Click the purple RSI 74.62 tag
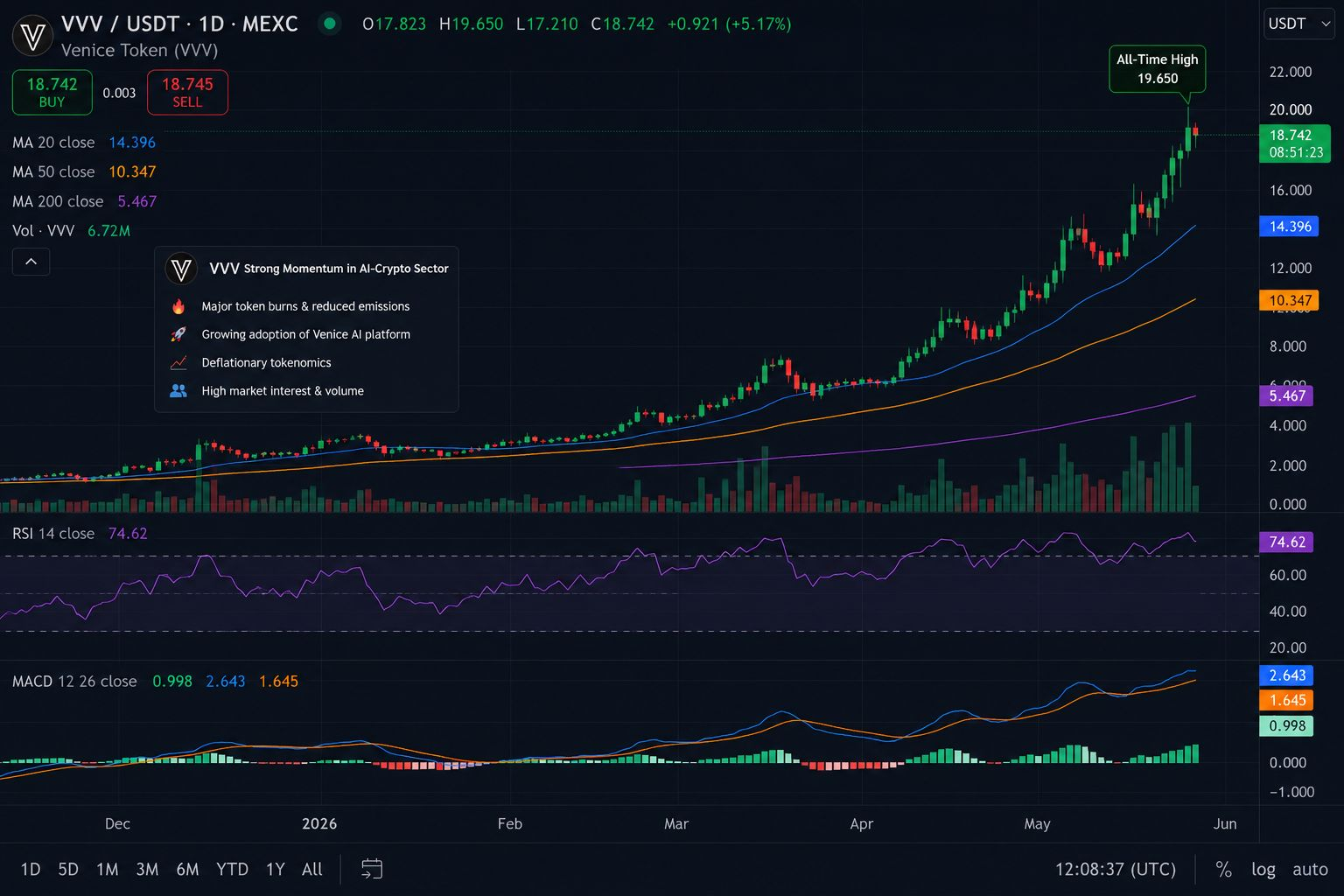This screenshot has width=1344, height=896. [1287, 542]
